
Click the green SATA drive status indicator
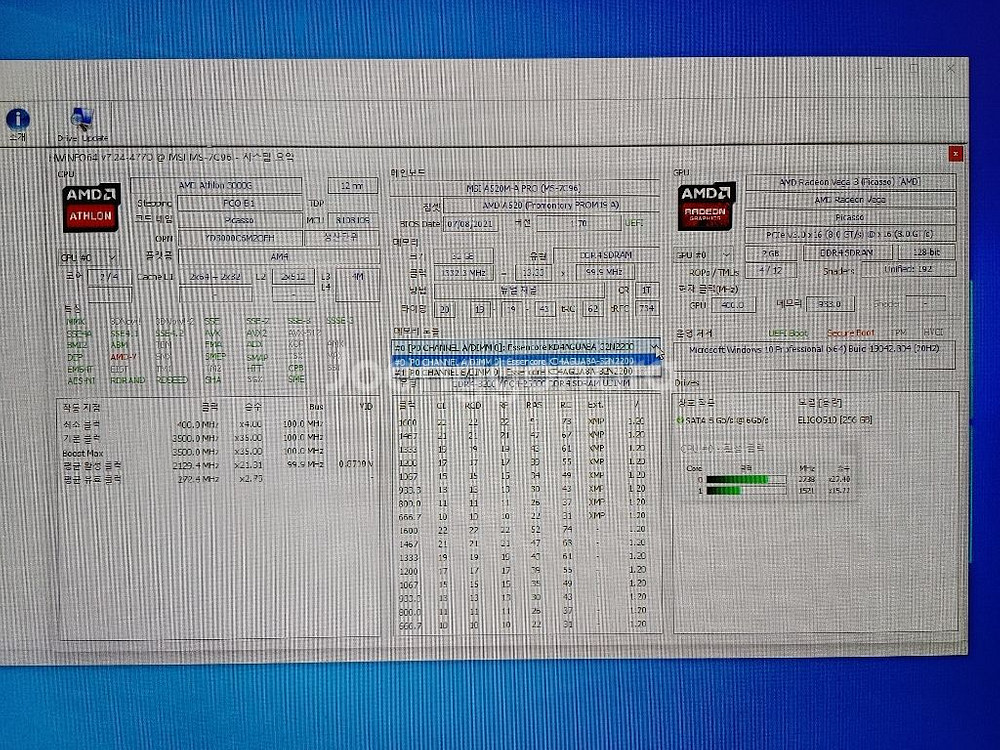681,420
